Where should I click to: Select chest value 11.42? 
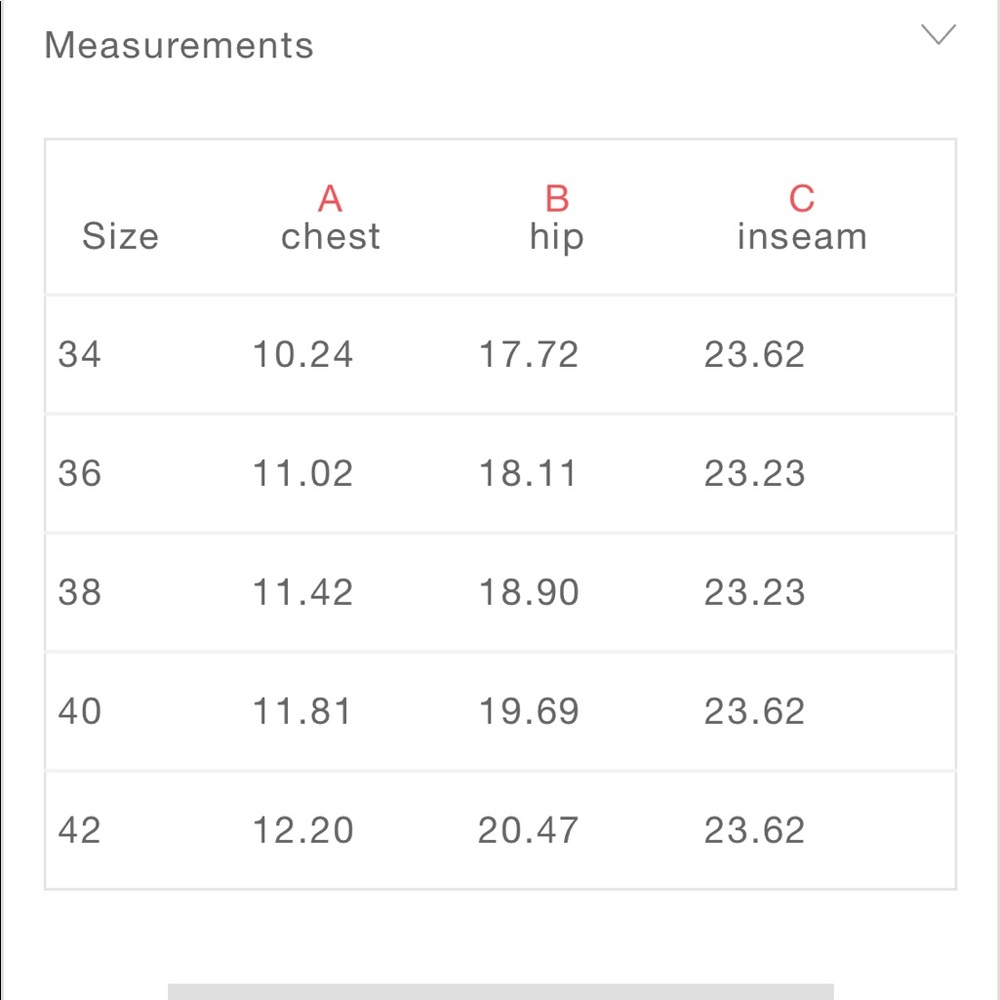(x=303, y=592)
